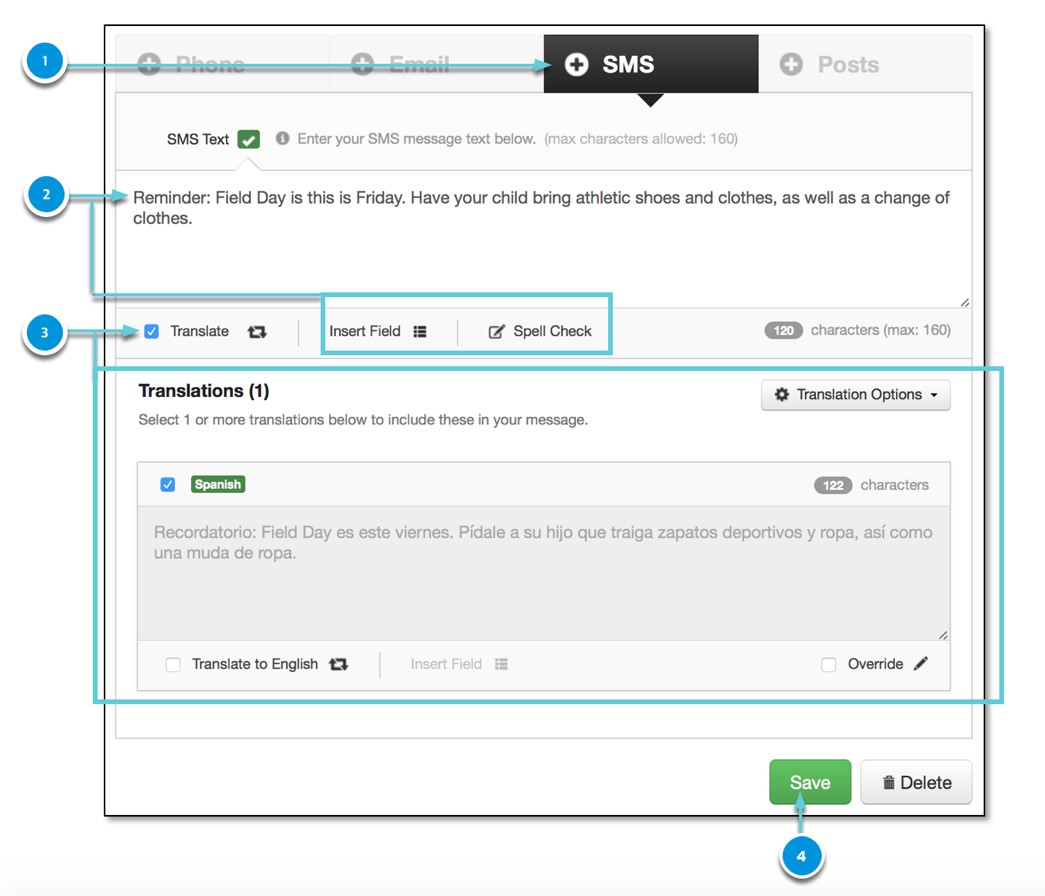The image size is (1045, 896).
Task: Click the retweet icon beside Translate
Action: (257, 332)
